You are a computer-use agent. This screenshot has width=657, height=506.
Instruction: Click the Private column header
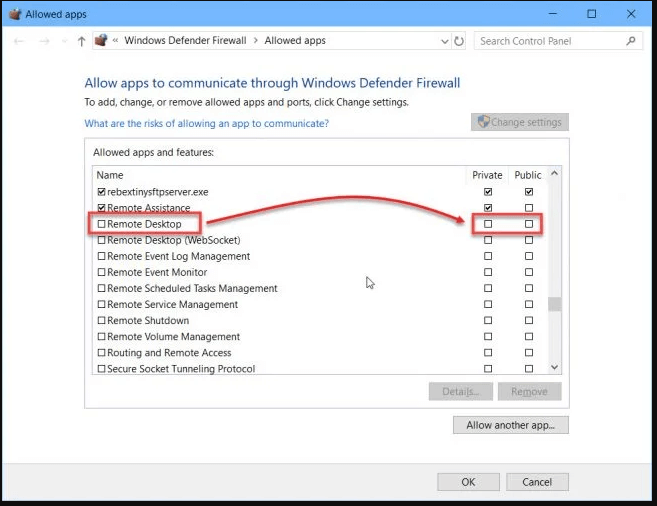(487, 175)
